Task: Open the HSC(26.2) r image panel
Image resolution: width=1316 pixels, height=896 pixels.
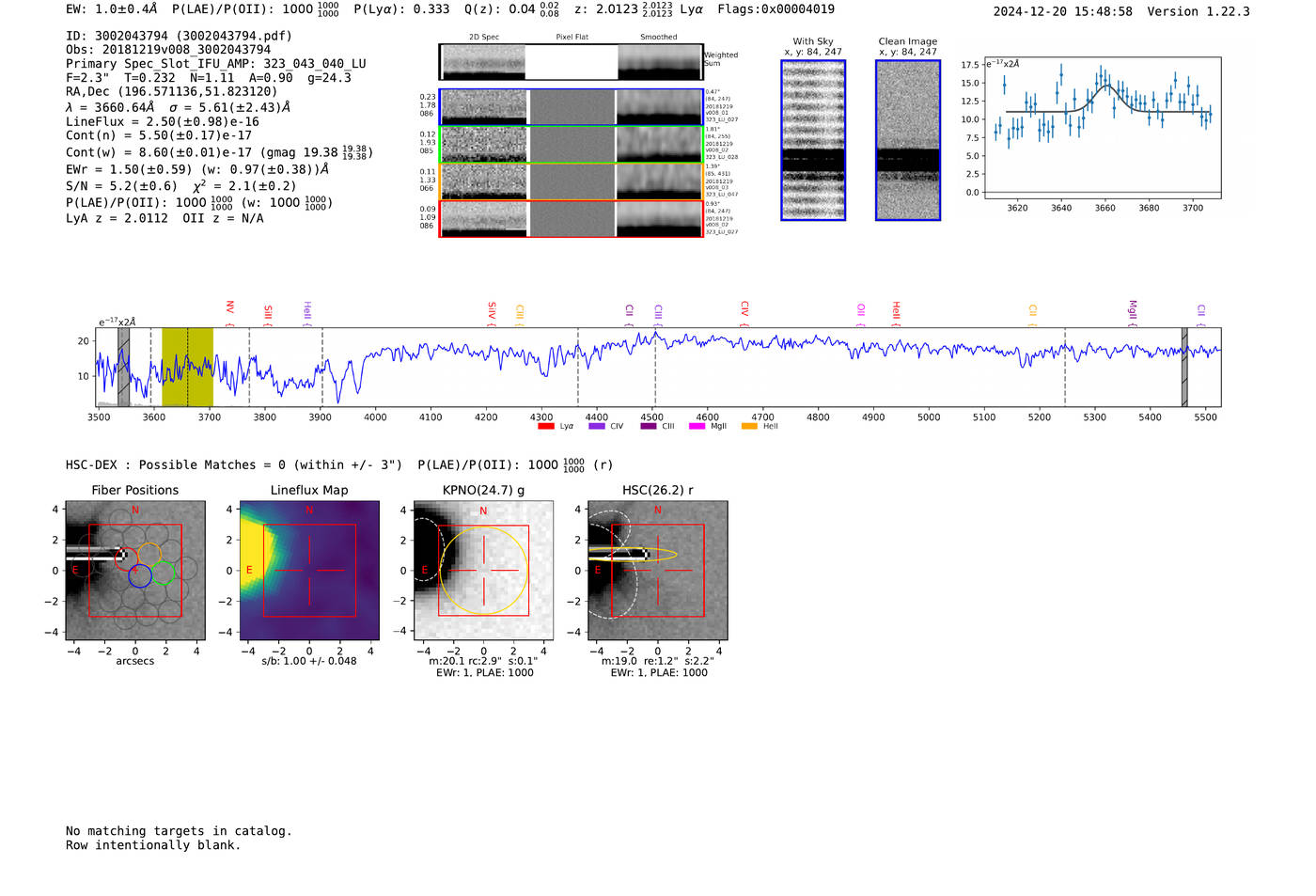Action: 657,571
